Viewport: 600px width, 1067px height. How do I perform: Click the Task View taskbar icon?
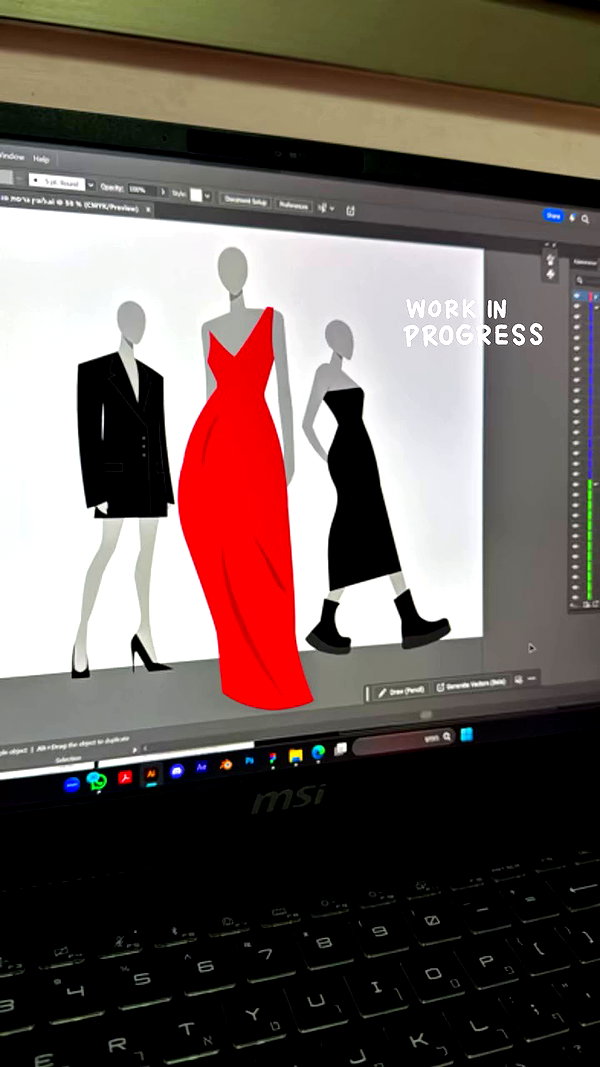(341, 749)
